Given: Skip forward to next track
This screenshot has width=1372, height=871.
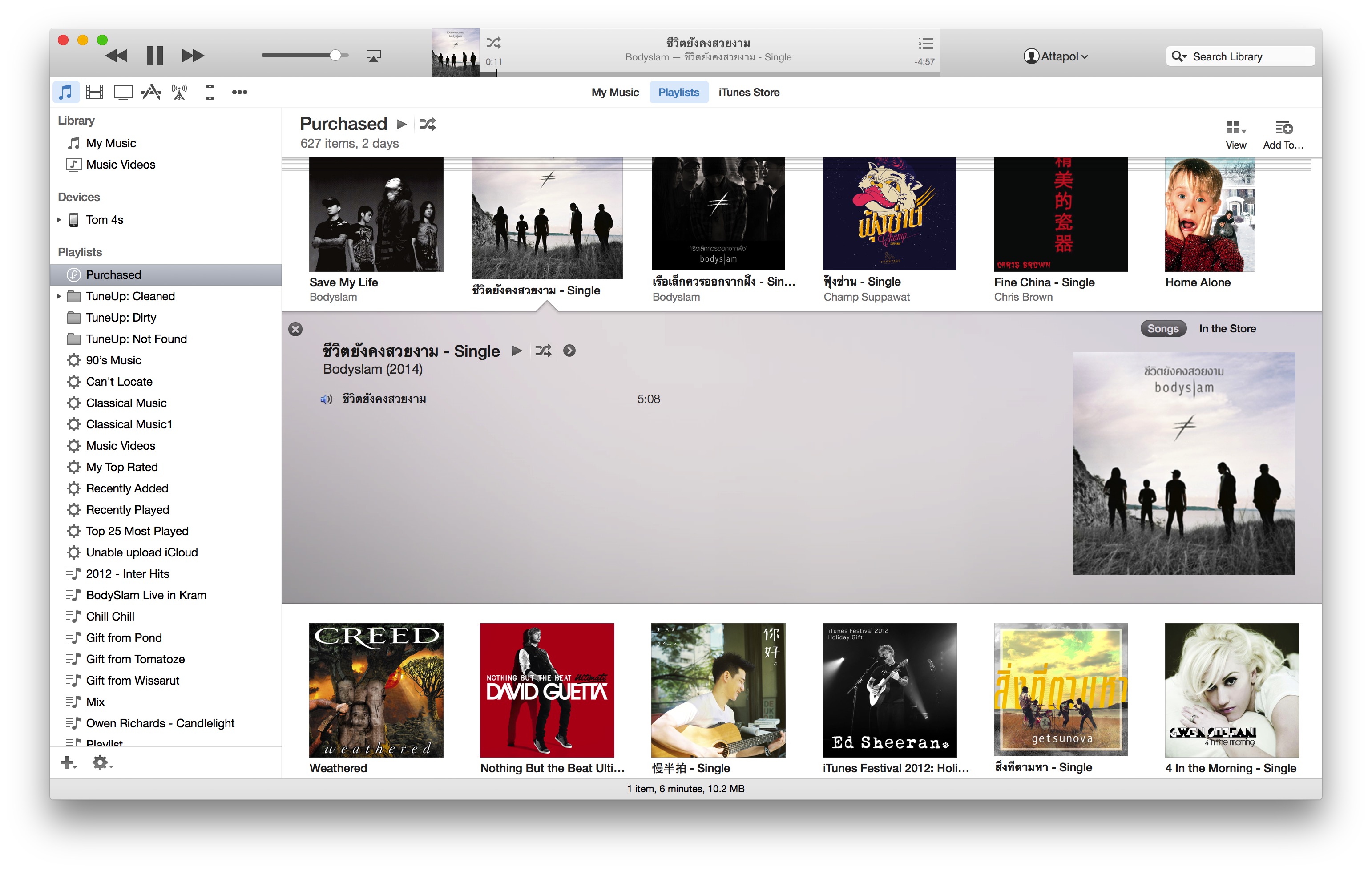Looking at the screenshot, I should (x=193, y=56).
